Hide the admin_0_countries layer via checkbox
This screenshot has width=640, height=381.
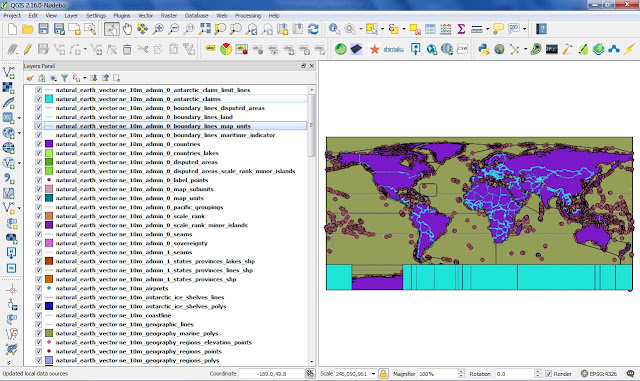[x=38, y=144]
